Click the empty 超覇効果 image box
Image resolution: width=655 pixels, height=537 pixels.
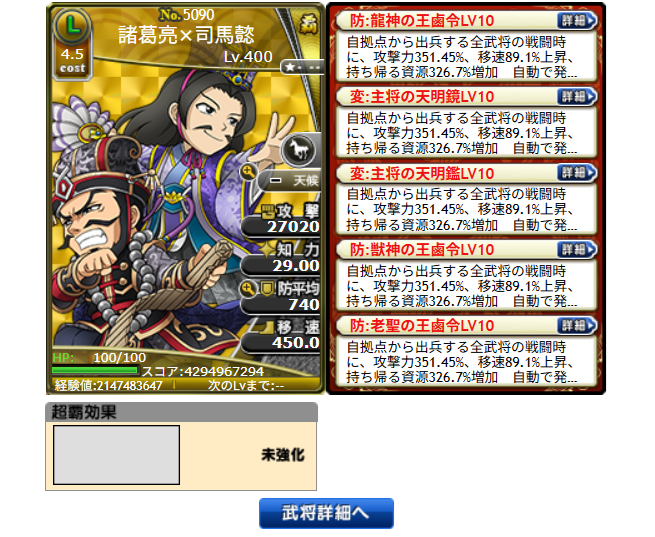117,455
